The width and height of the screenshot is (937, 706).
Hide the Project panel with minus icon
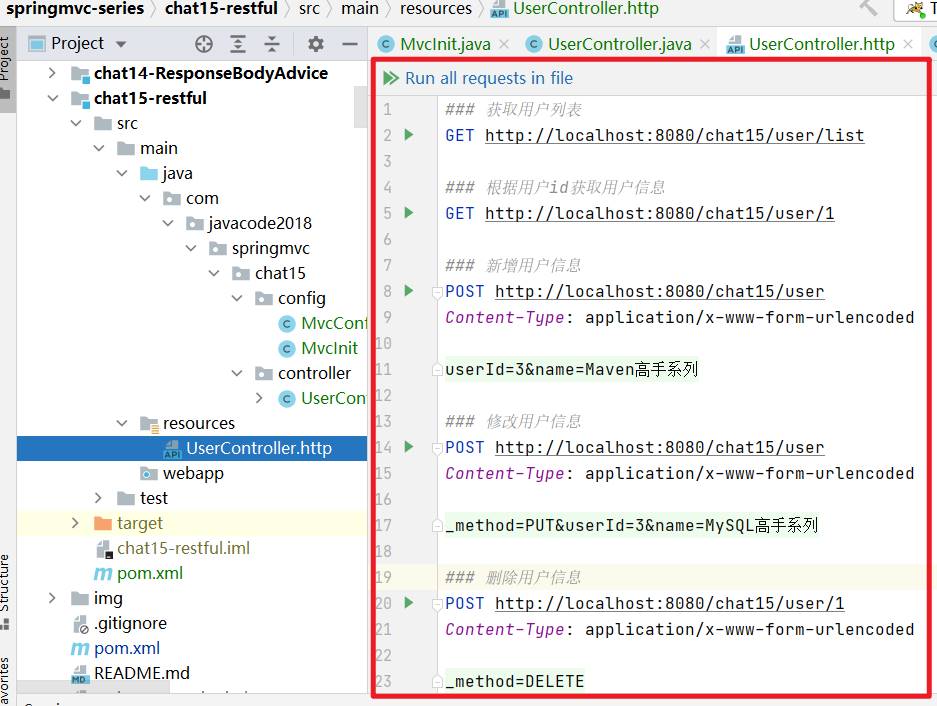[350, 44]
